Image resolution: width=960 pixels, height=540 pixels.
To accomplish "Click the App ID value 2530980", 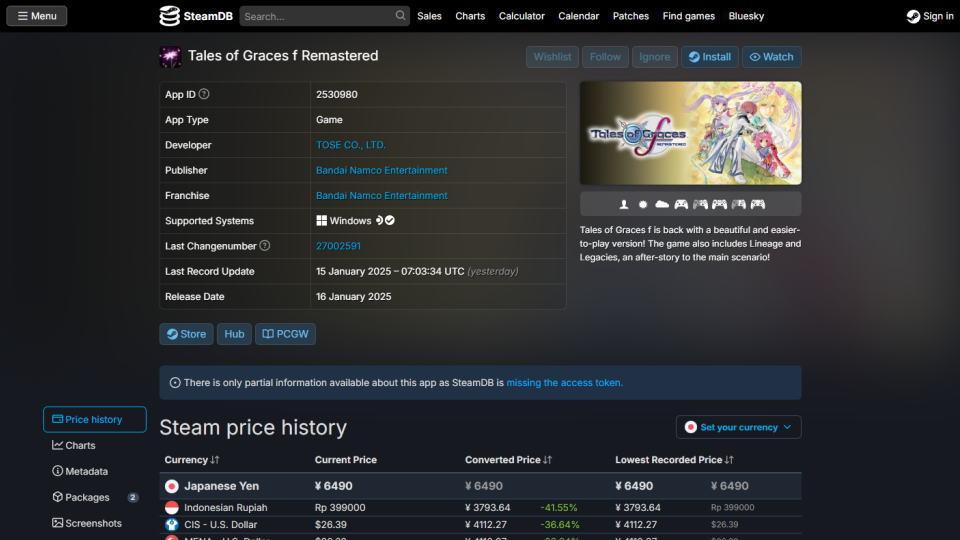I will 337,94.
